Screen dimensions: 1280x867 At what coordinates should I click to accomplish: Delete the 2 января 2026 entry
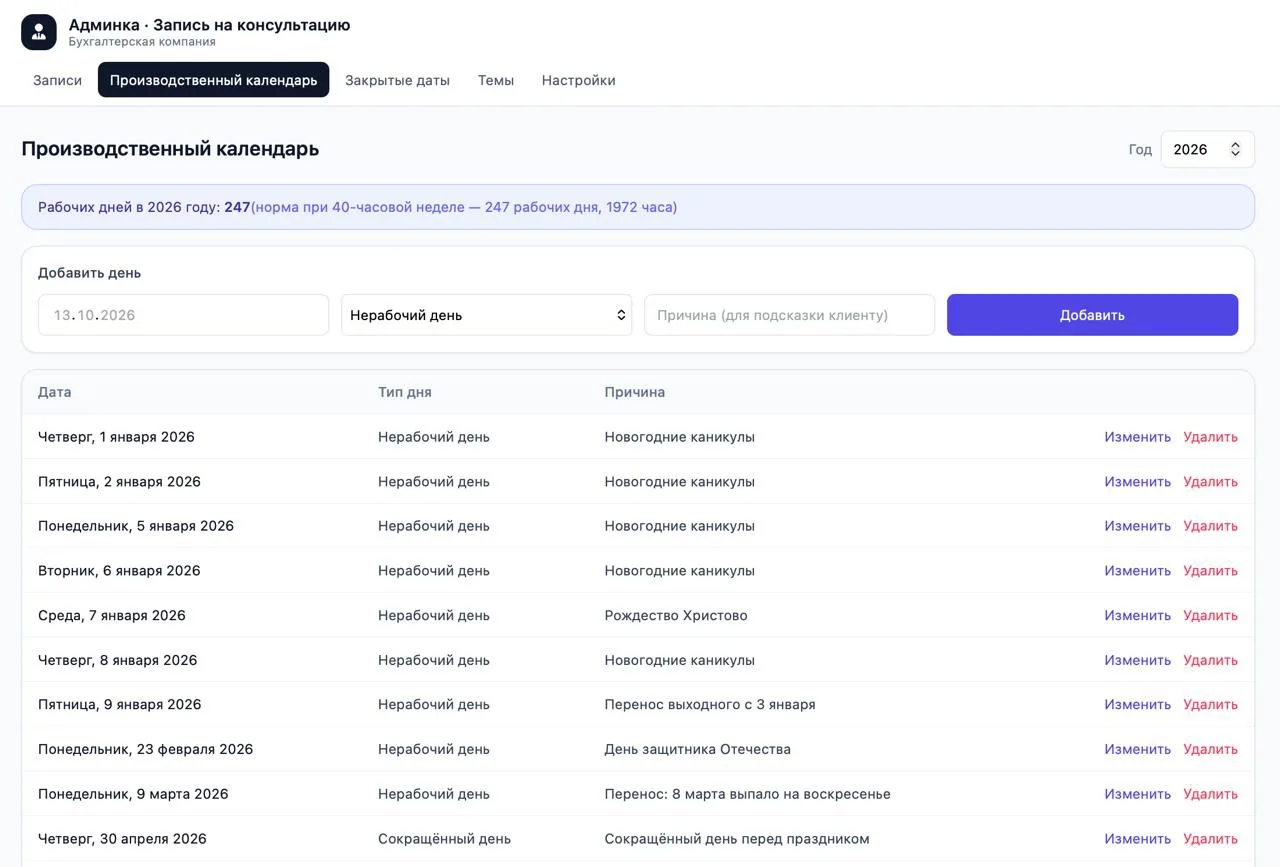pyautogui.click(x=1210, y=482)
